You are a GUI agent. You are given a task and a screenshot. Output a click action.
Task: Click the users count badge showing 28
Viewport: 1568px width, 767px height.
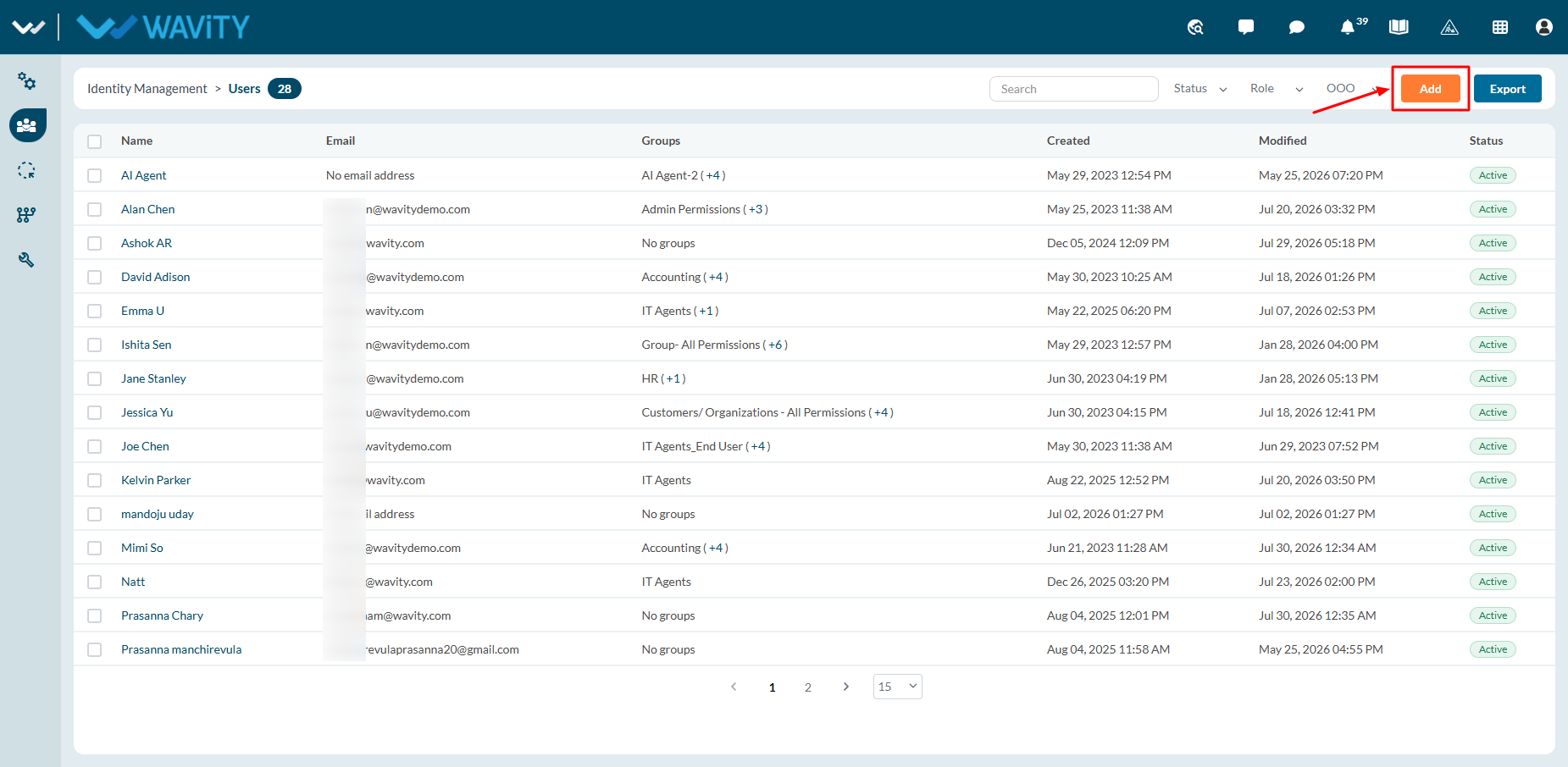tap(285, 89)
